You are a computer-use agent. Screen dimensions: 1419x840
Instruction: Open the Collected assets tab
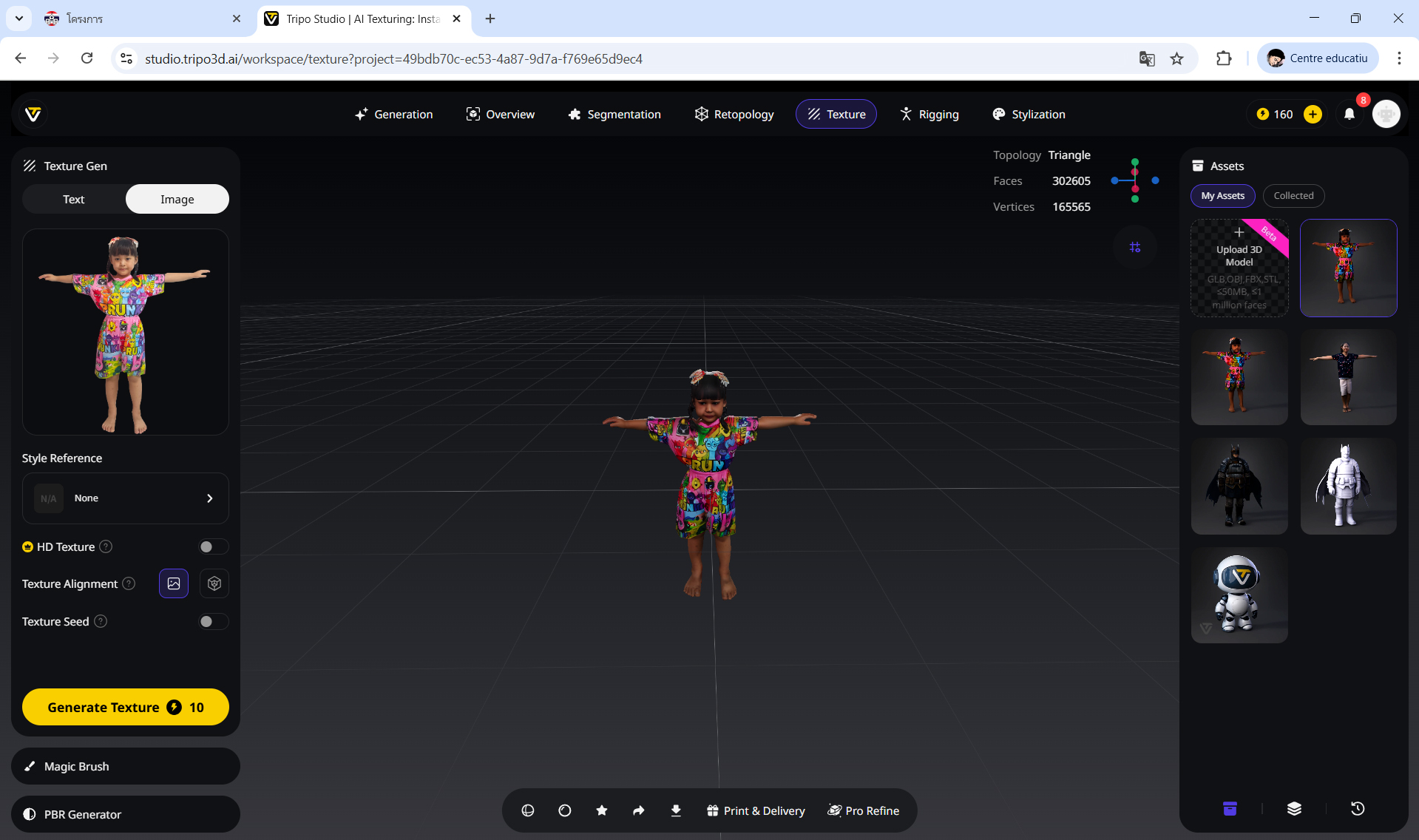click(1293, 195)
